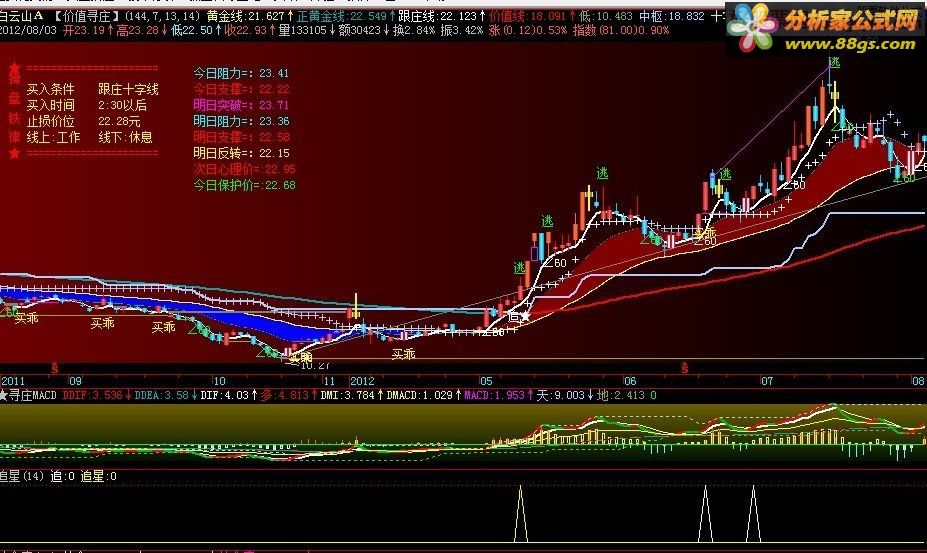Click the high price 高23.28
Screen dimensions: 927x553
[137, 30]
